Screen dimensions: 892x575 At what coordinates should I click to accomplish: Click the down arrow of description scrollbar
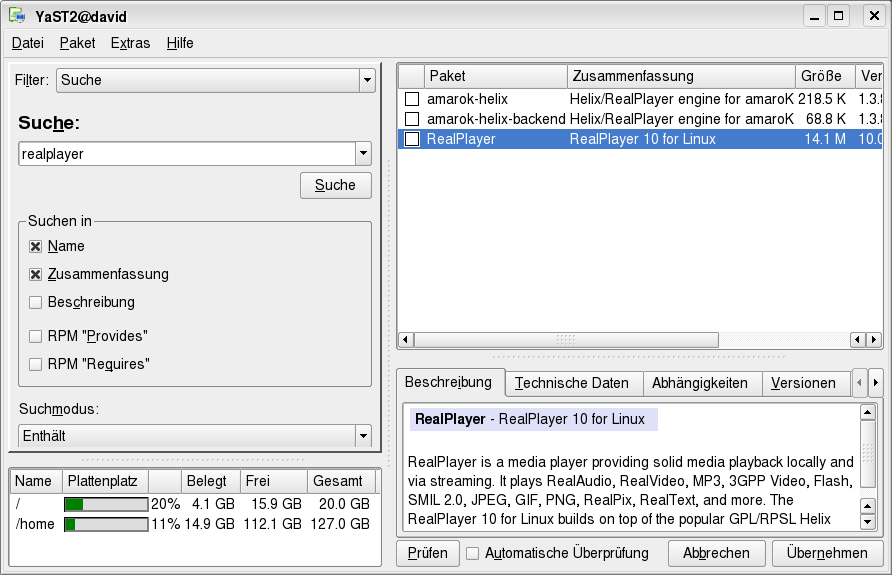pos(868,522)
